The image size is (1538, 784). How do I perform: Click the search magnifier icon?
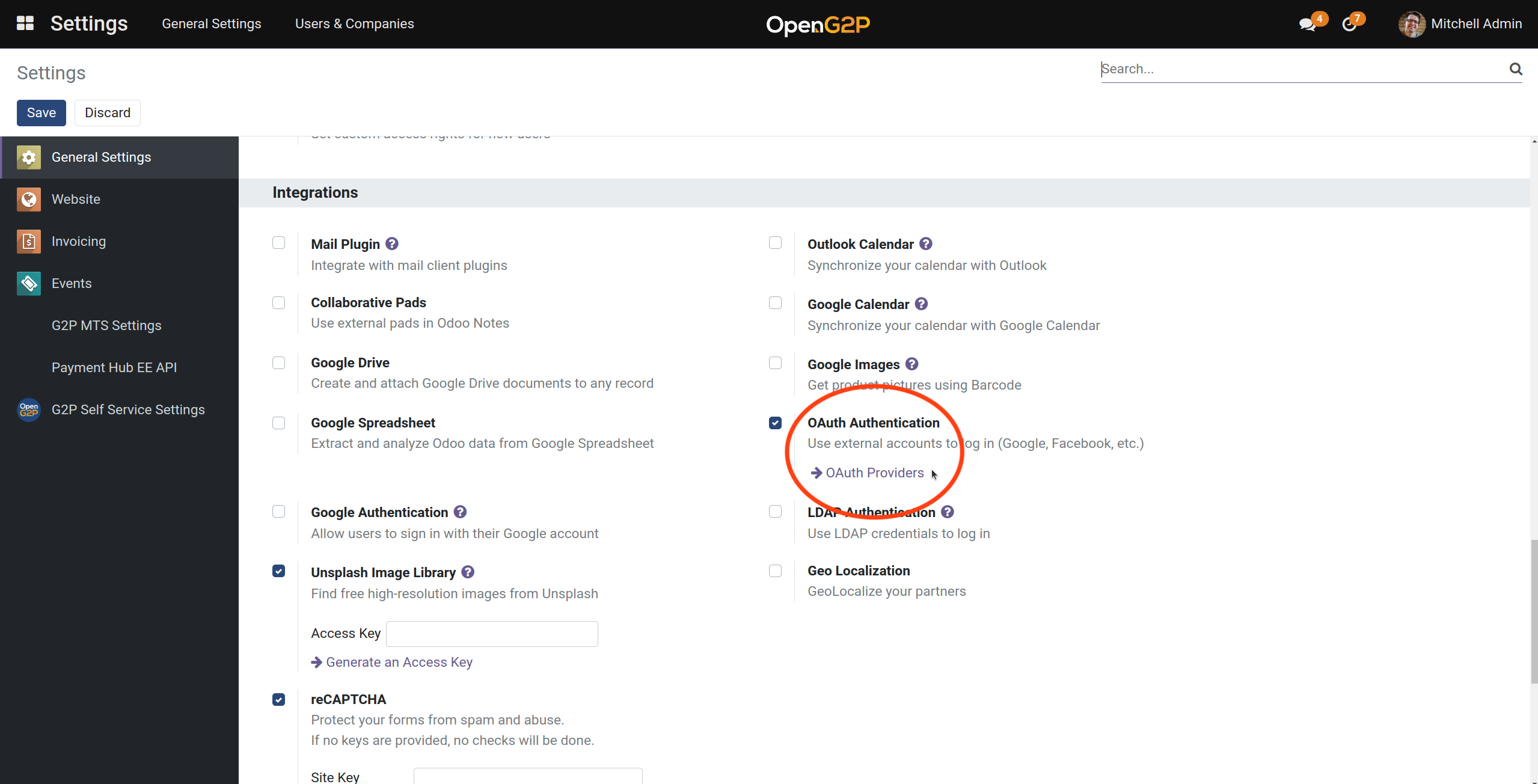pos(1515,69)
